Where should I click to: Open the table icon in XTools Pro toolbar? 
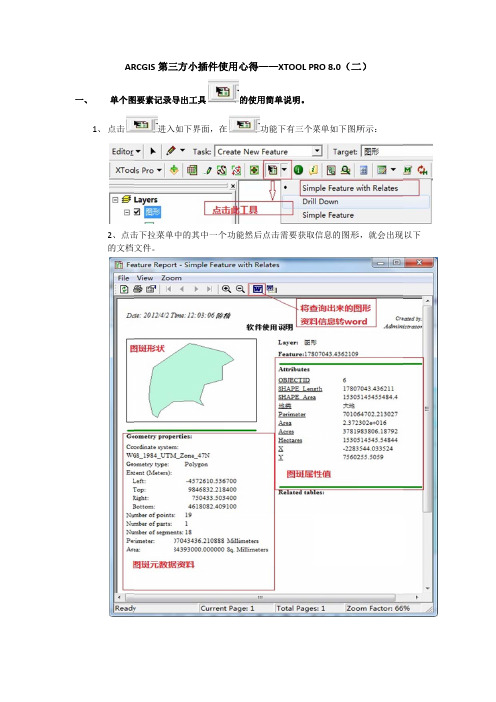click(x=192, y=170)
